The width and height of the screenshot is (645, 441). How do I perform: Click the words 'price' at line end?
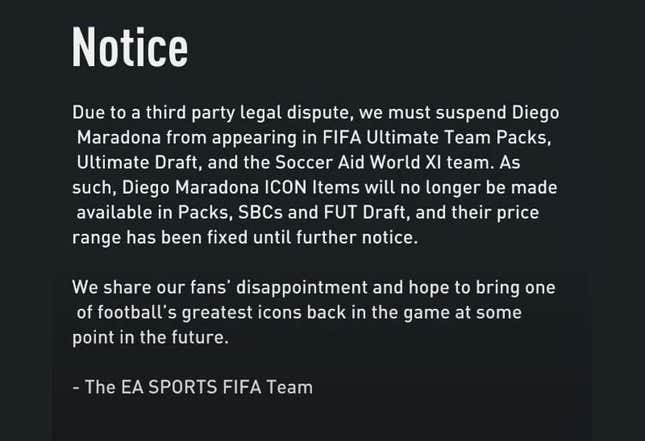[x=517, y=213]
